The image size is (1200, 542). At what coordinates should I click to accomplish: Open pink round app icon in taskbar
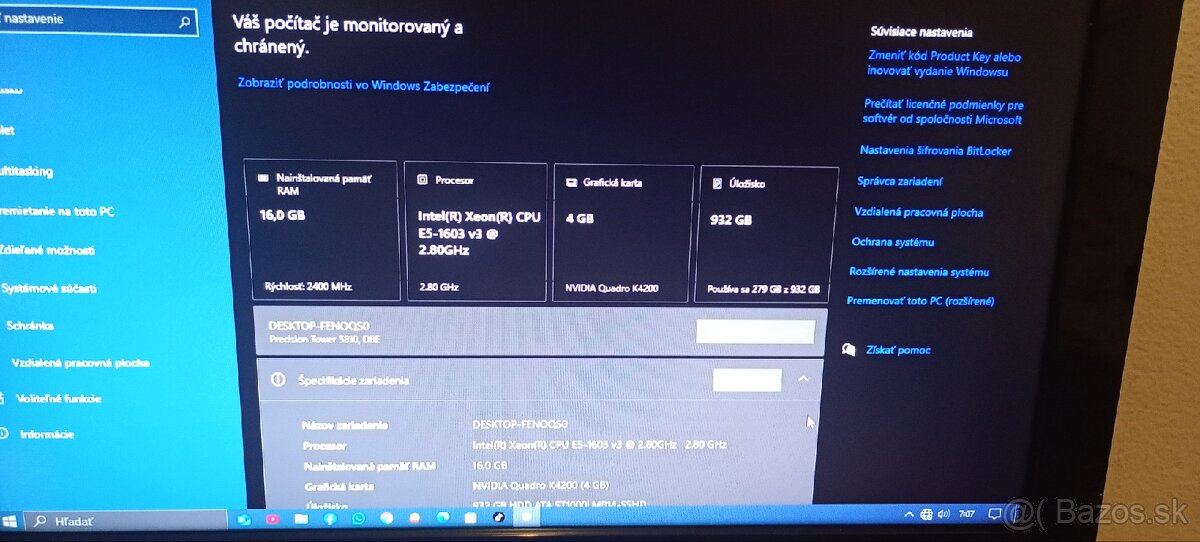click(x=272, y=519)
